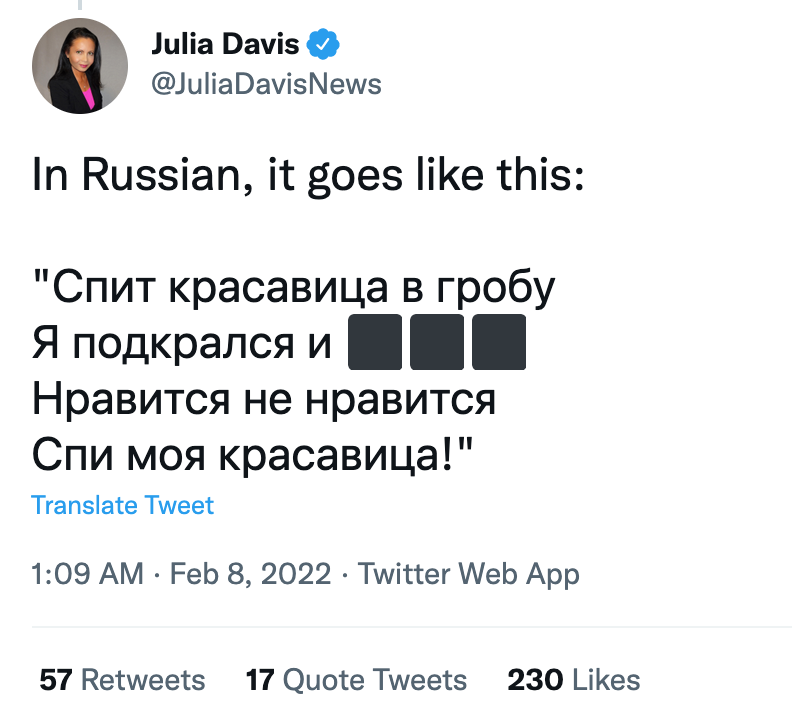The image size is (792, 714).
Task: View the 57 Retweets list
Action: 122,681
